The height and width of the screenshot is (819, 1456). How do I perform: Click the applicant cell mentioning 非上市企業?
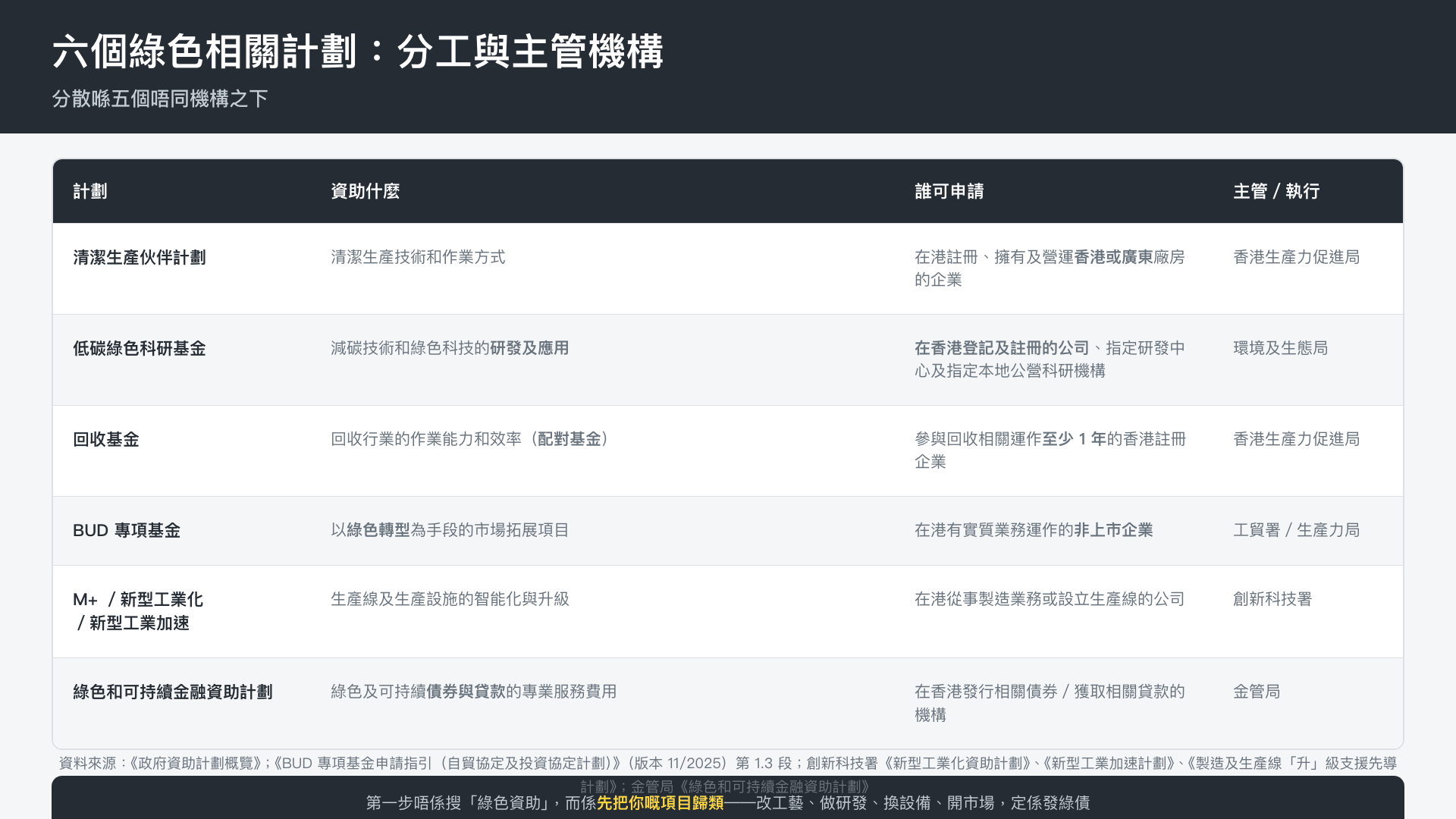tap(1034, 530)
